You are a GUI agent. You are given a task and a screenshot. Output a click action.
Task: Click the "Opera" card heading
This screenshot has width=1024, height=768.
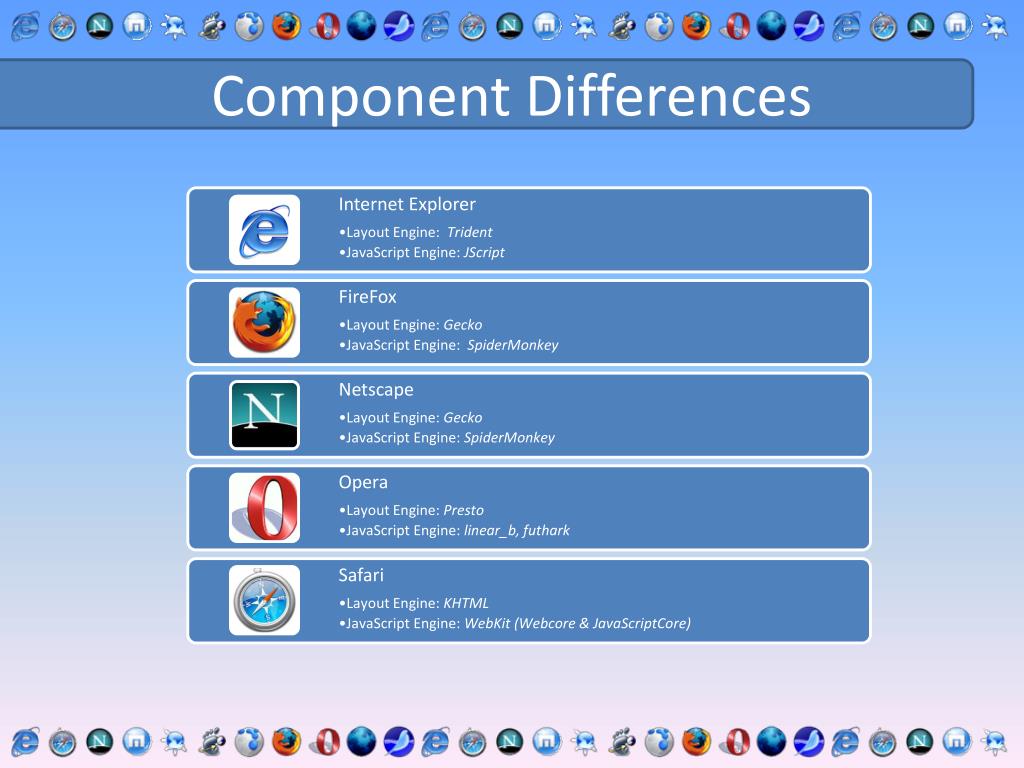click(x=363, y=483)
